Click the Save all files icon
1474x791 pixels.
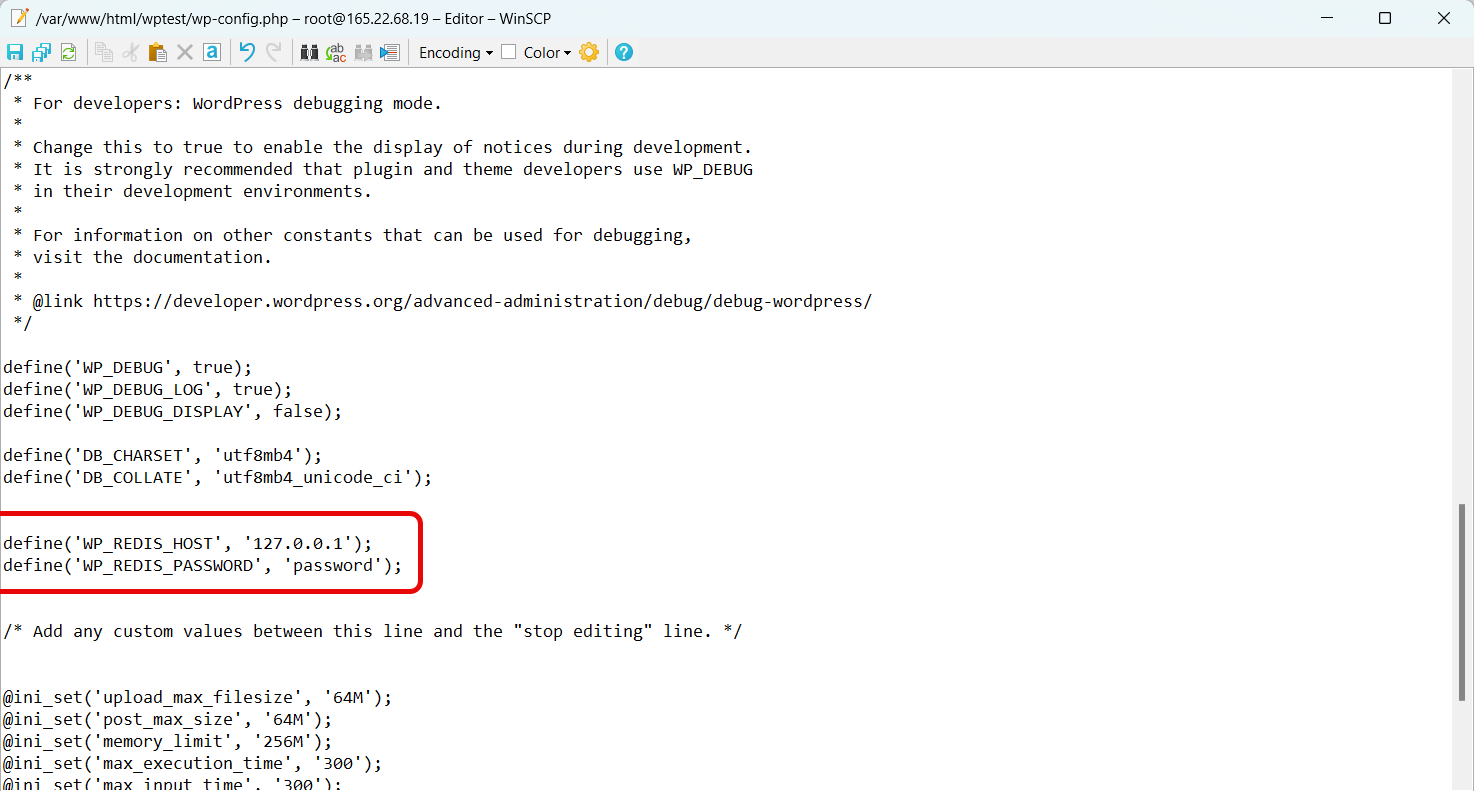click(x=41, y=53)
